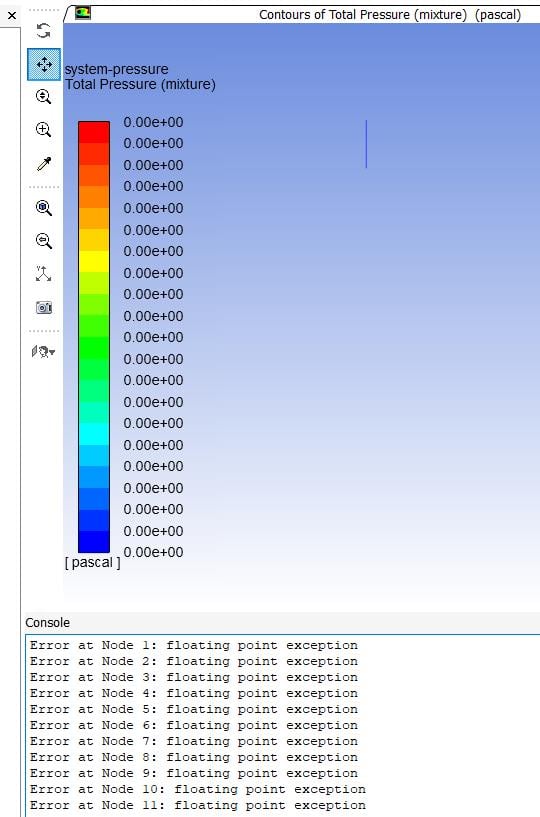Viewport: 540px width, 817px height.
Task: Click the Save Picture camera icon
Action: tap(44, 307)
